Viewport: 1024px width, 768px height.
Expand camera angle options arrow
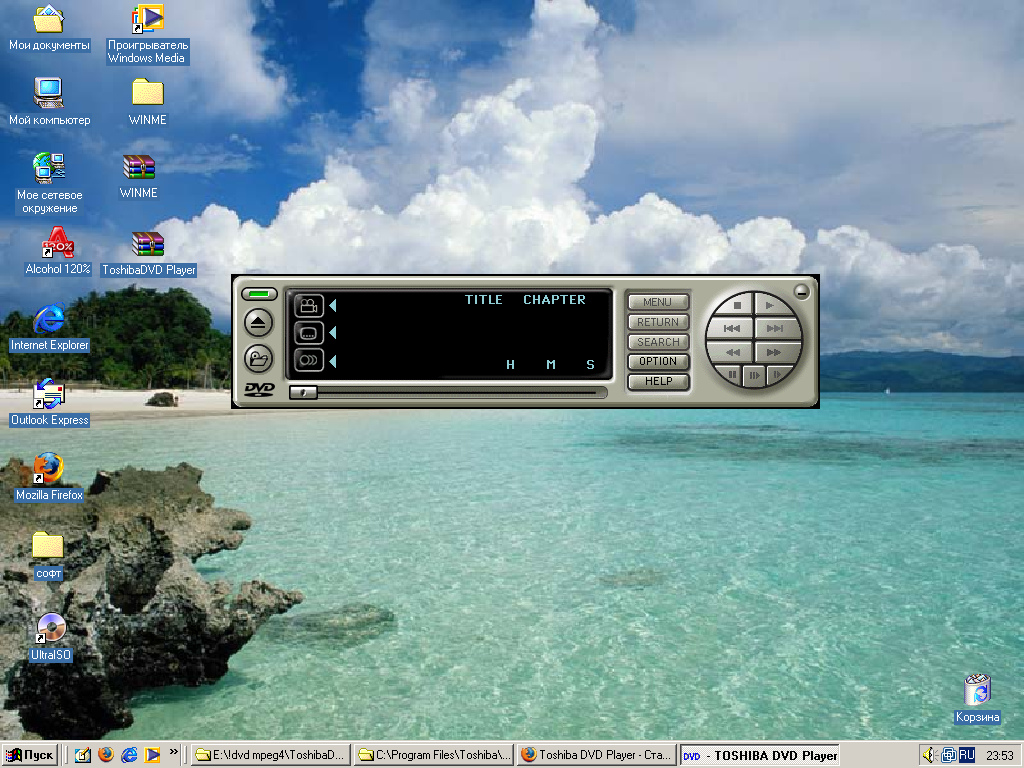334,306
